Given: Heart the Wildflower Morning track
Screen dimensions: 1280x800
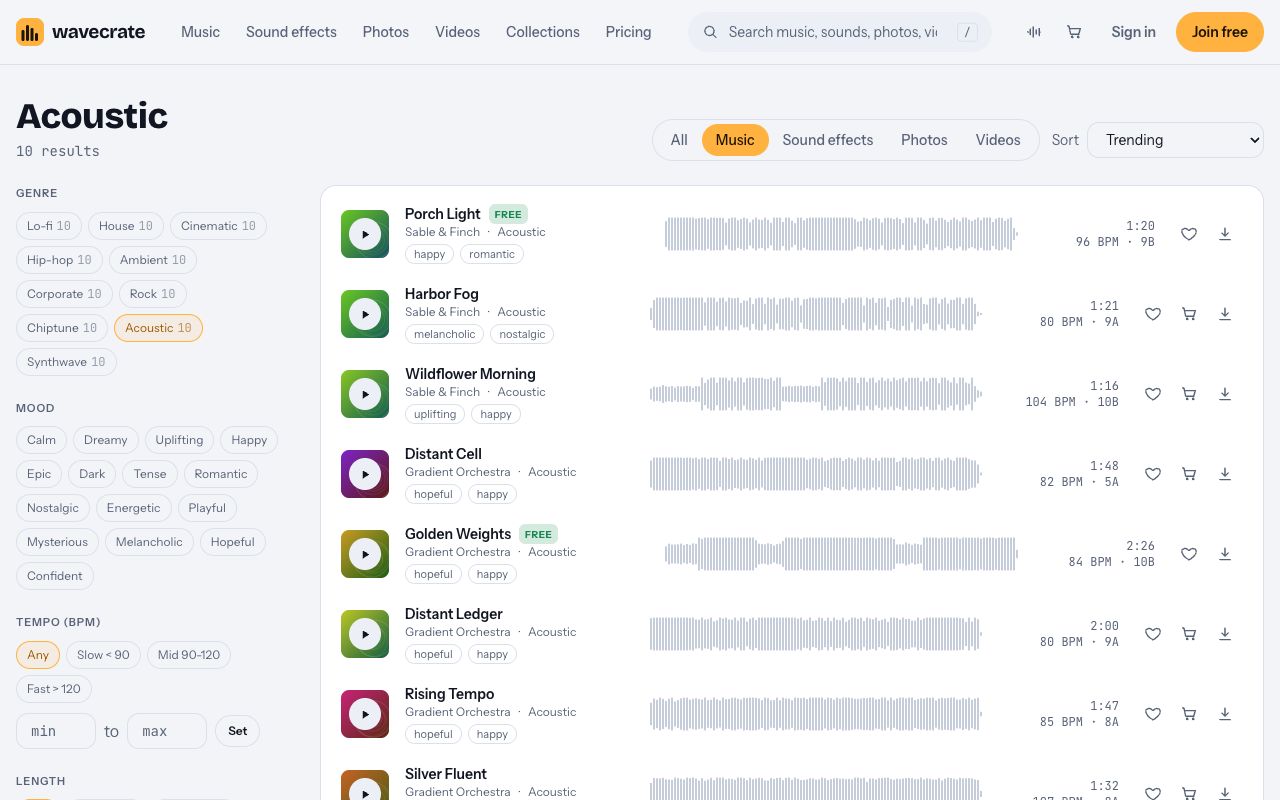Looking at the screenshot, I should click(1153, 394).
